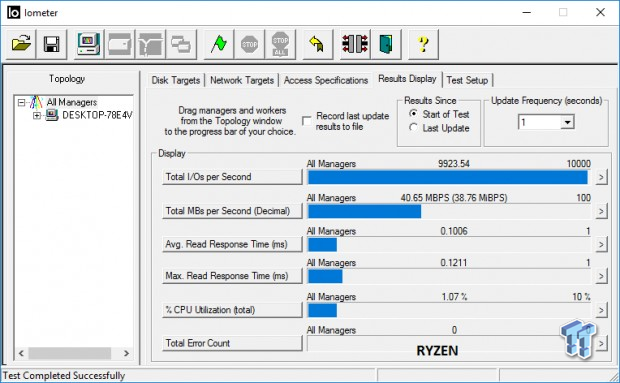Click the Total Error Count button
The image size is (620, 383).
(x=232, y=343)
